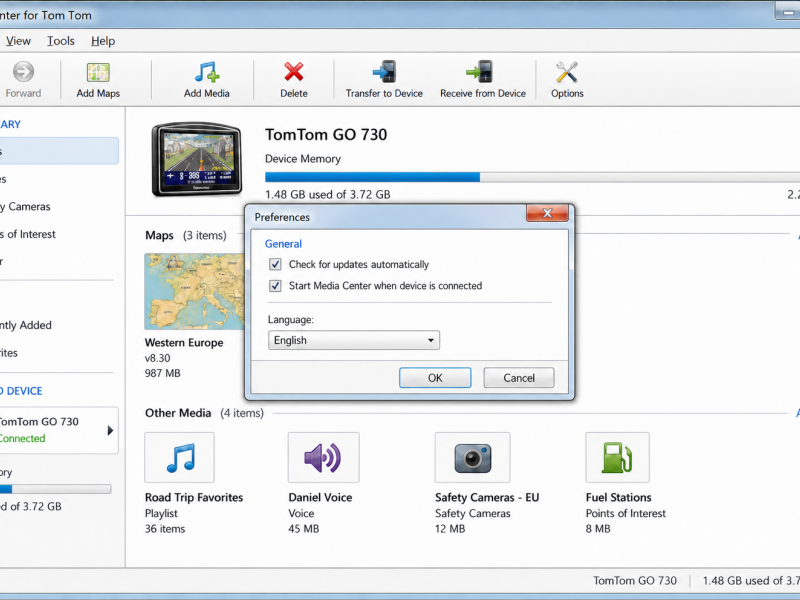The height and width of the screenshot is (600, 800).
Task: Click the Fuel Stations title text
Action: point(618,497)
